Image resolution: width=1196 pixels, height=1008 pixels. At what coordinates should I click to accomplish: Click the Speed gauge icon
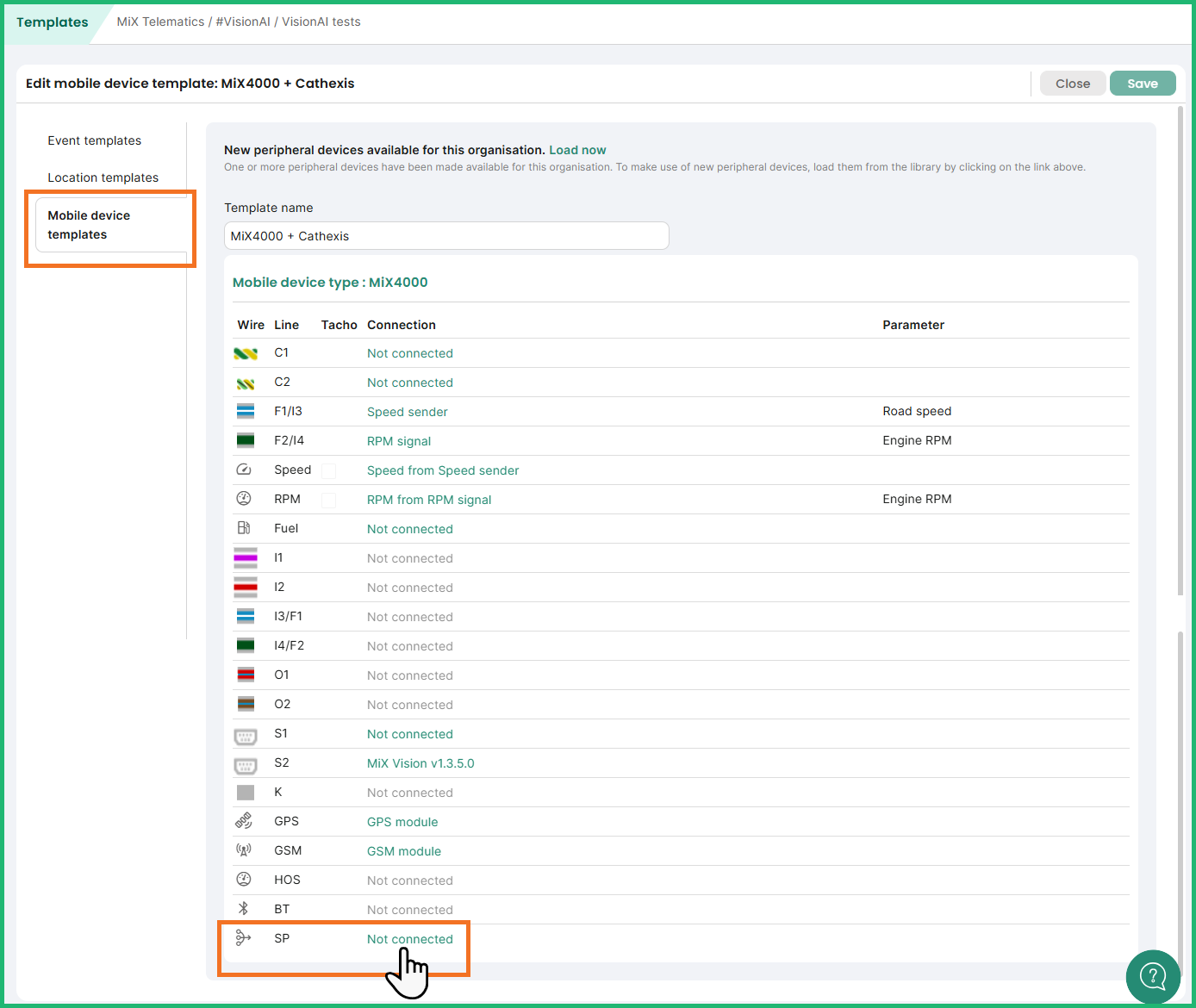click(x=244, y=470)
